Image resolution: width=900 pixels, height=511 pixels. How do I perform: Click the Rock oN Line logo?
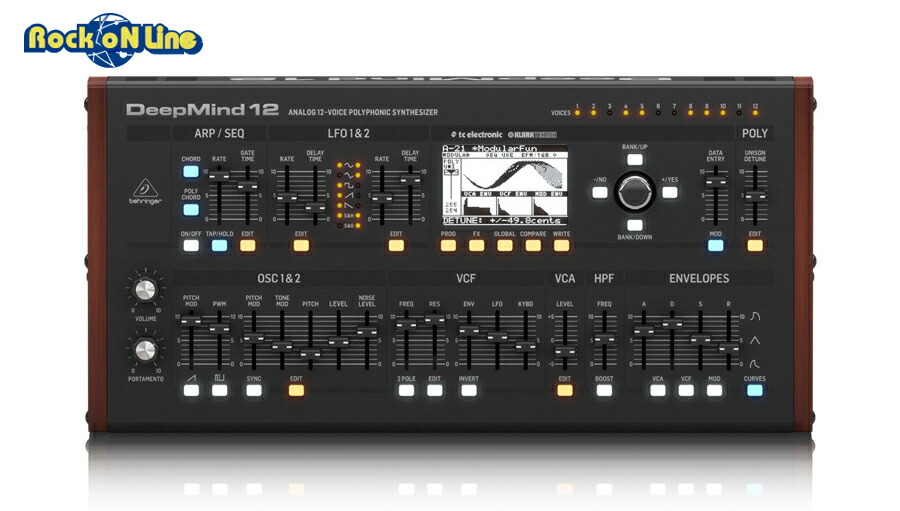(x=113, y=39)
